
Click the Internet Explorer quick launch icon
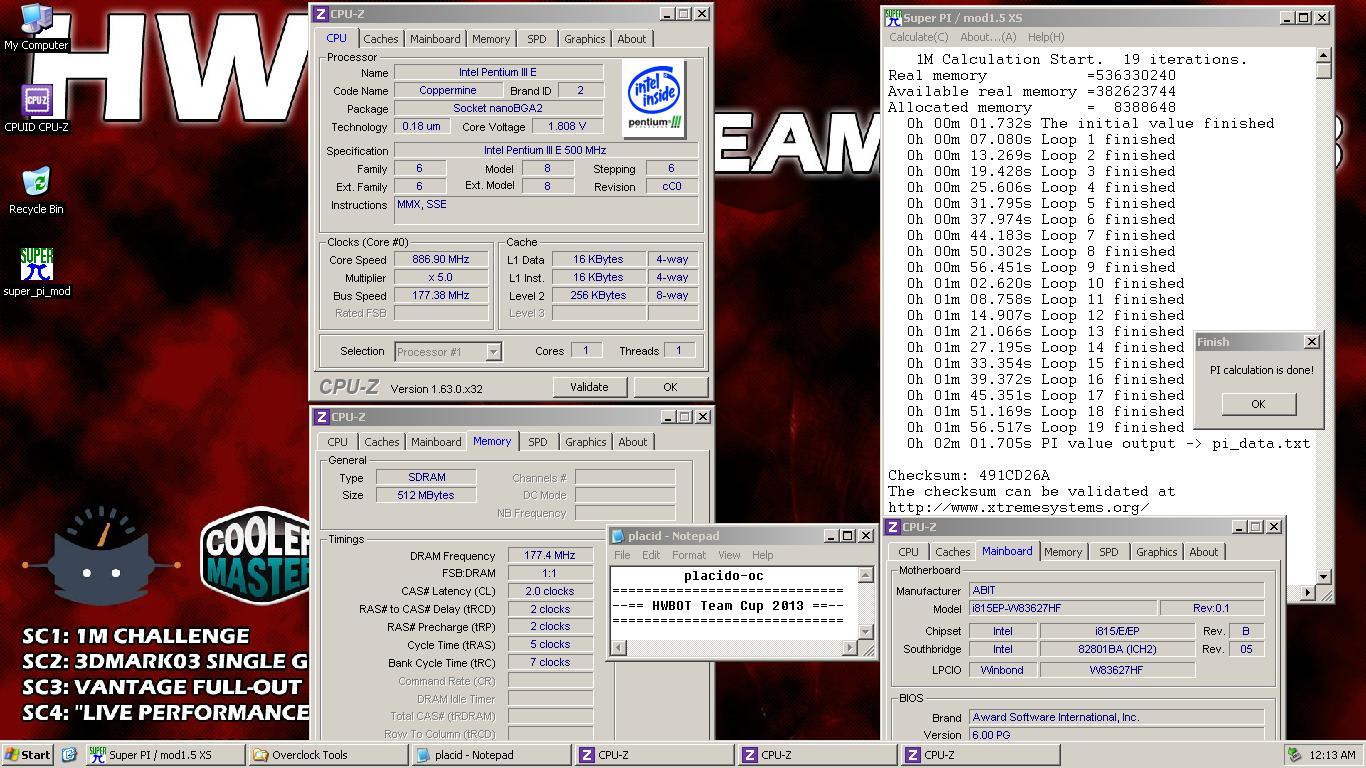click(69, 755)
